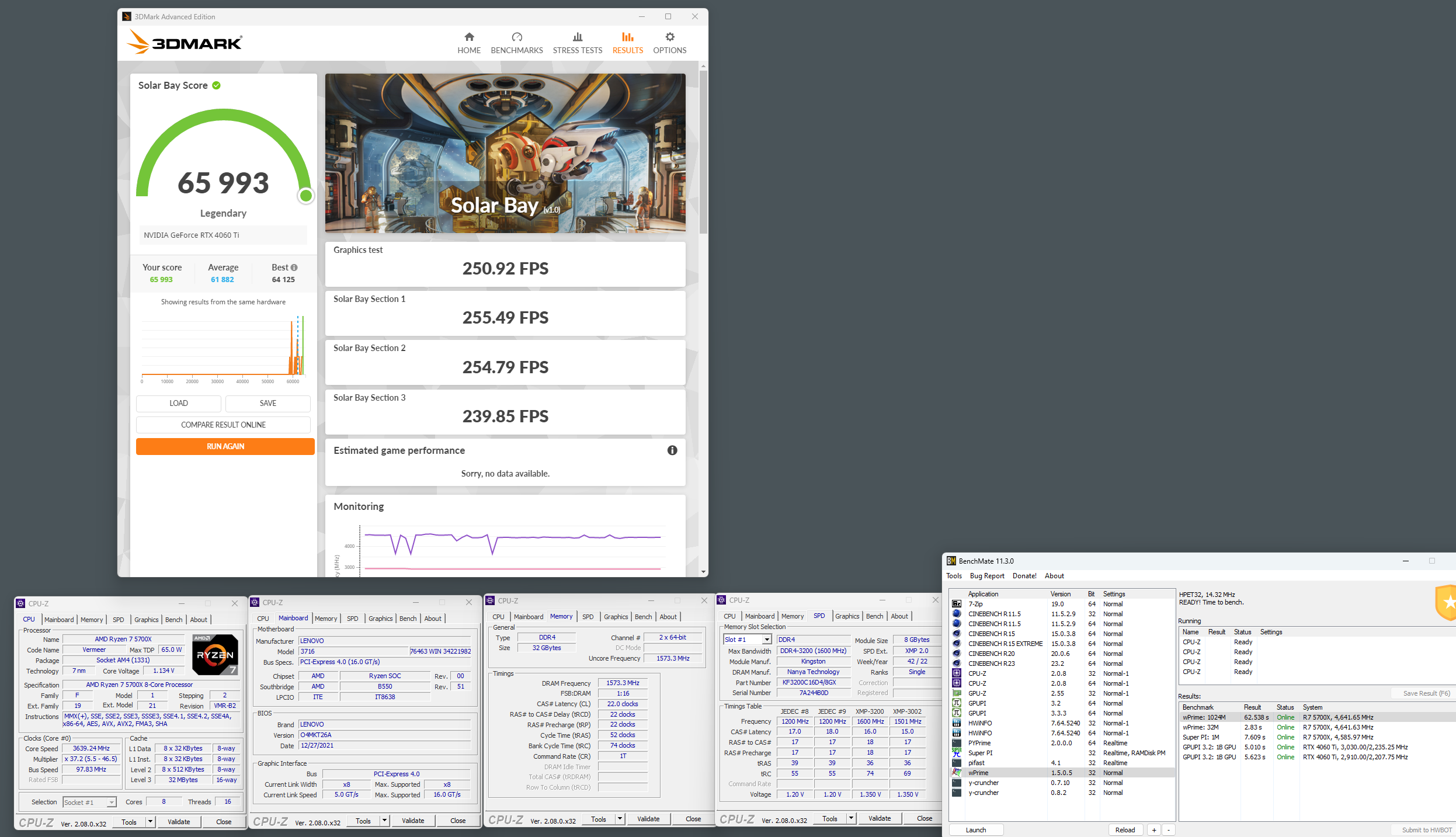
Task: Open the Tools menu in BenchMate
Action: [x=954, y=576]
